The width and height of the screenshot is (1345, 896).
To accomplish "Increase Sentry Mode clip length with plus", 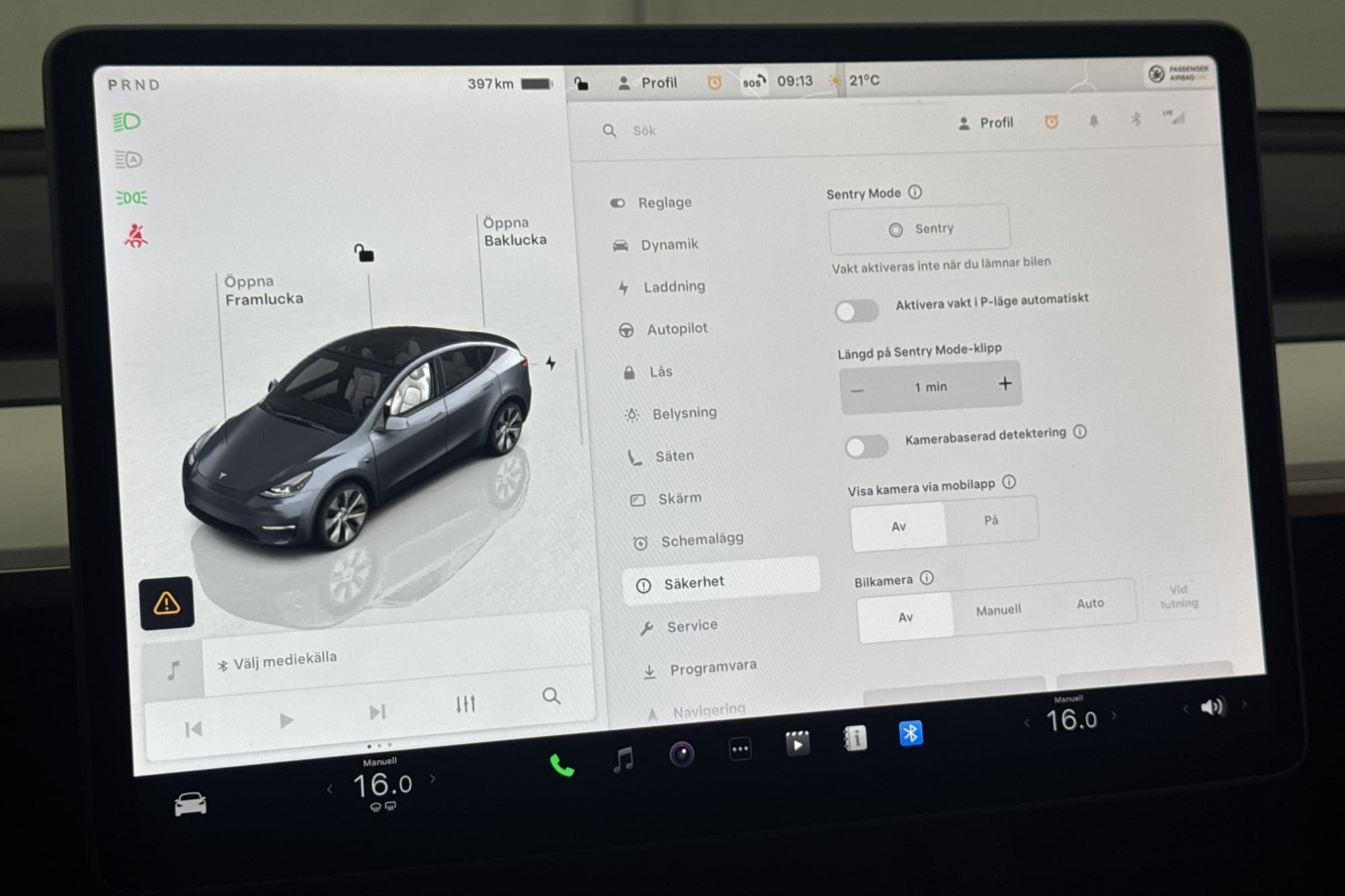I will 1005,383.
